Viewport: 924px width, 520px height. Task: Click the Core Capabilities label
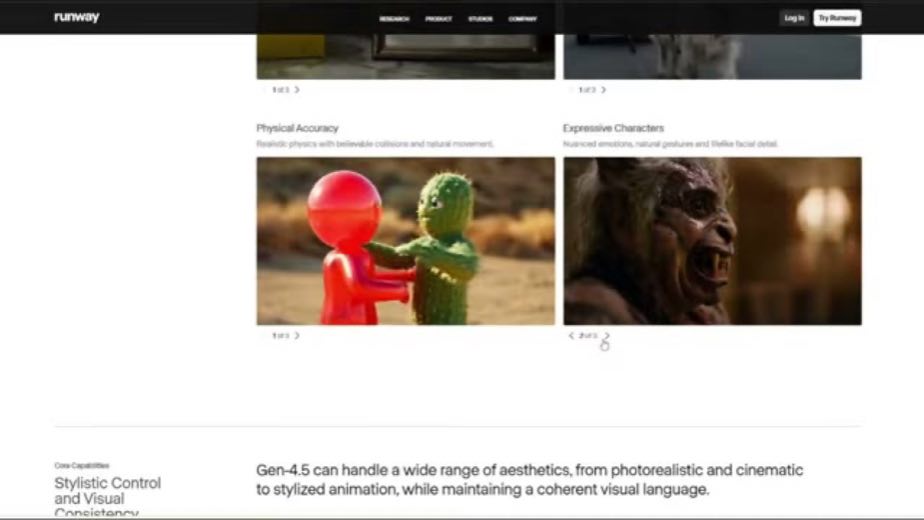(x=82, y=465)
